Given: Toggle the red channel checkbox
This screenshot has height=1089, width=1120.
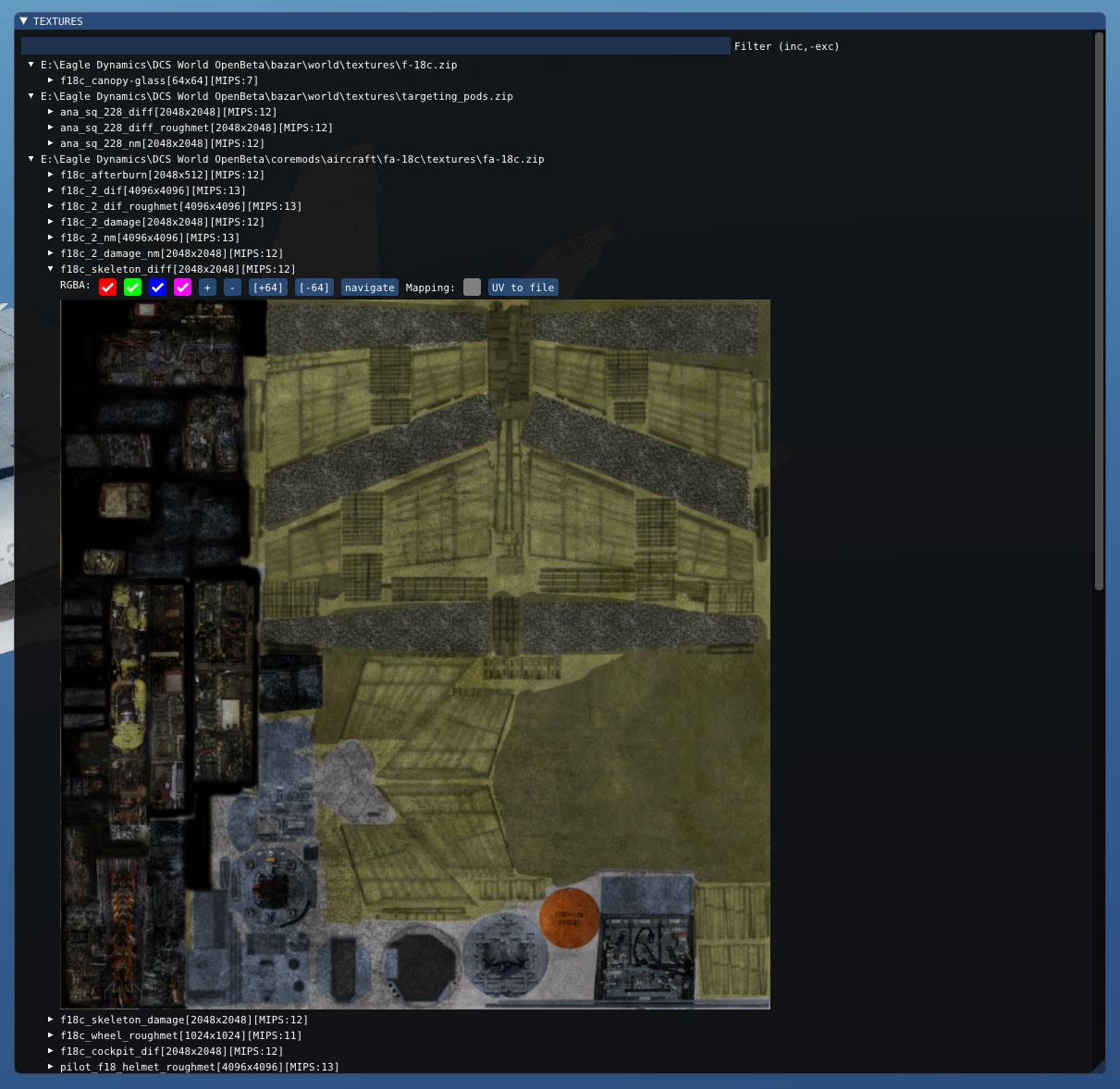Looking at the screenshot, I should (x=107, y=288).
